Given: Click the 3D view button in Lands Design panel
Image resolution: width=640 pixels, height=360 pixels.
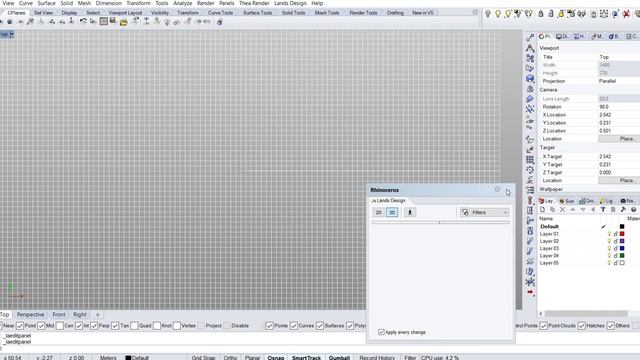Looking at the screenshot, I should (x=392, y=212).
